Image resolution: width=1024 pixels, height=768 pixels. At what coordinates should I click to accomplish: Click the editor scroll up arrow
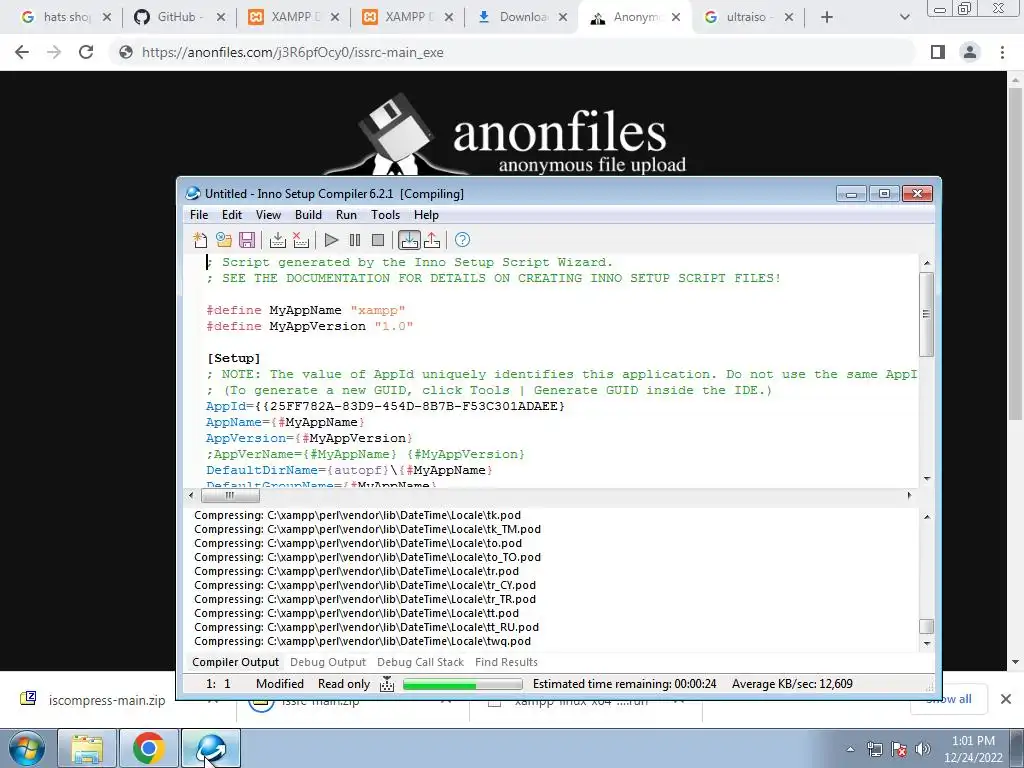click(926, 263)
